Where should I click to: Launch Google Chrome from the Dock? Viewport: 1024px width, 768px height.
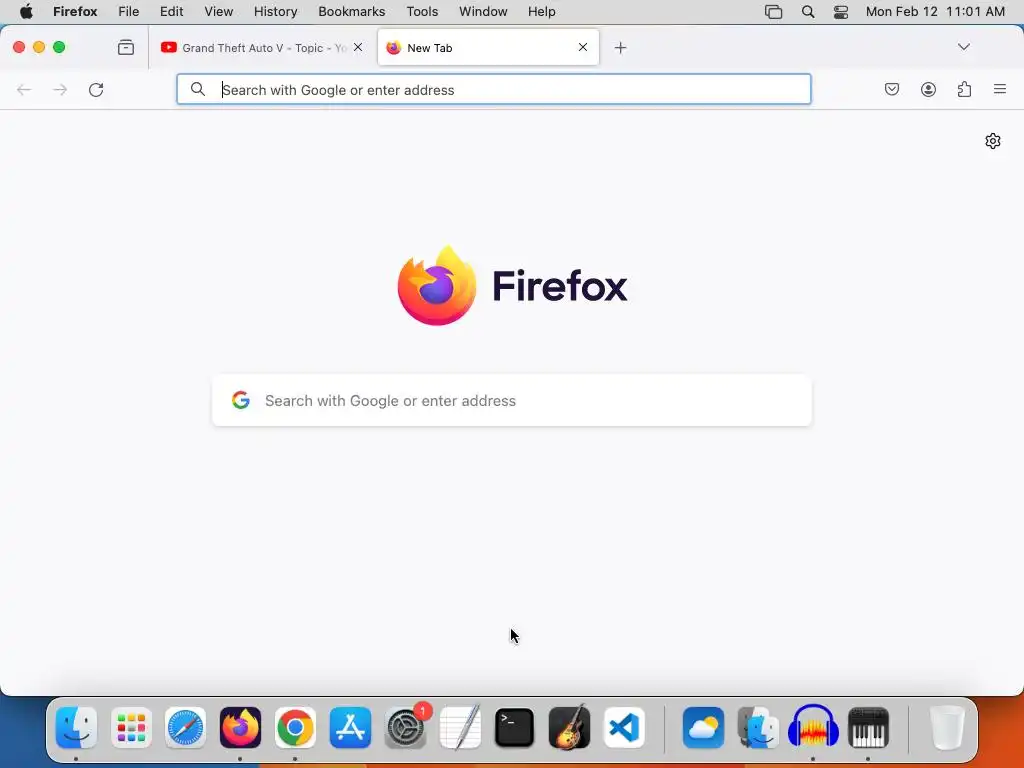pyautogui.click(x=295, y=728)
